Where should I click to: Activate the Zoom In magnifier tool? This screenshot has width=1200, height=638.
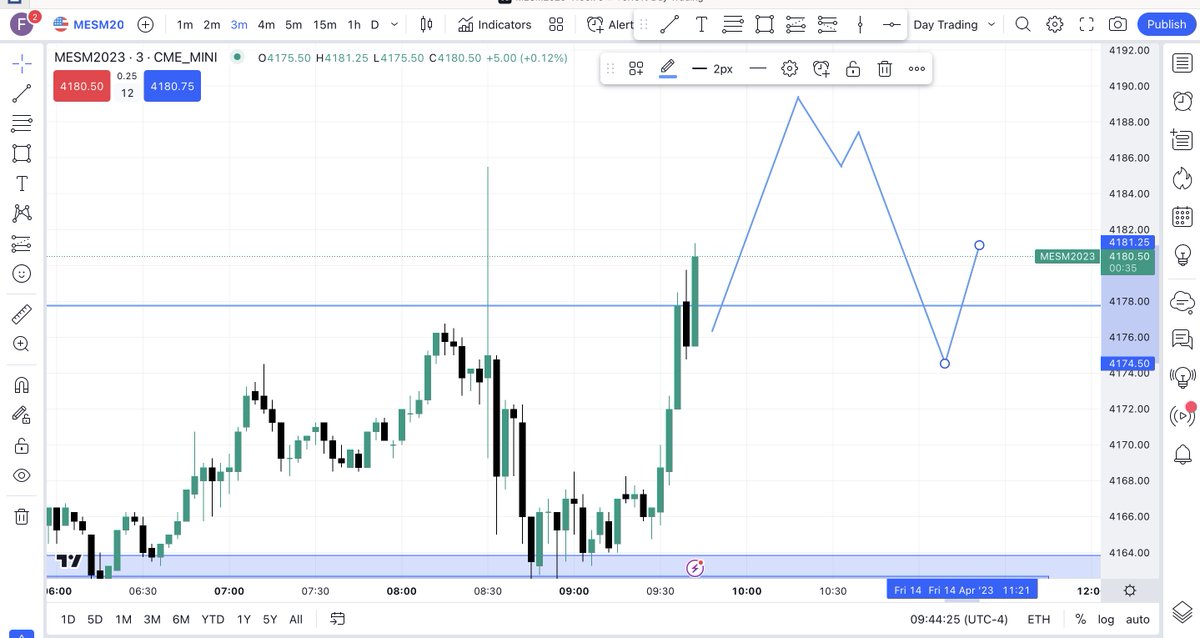pos(22,344)
